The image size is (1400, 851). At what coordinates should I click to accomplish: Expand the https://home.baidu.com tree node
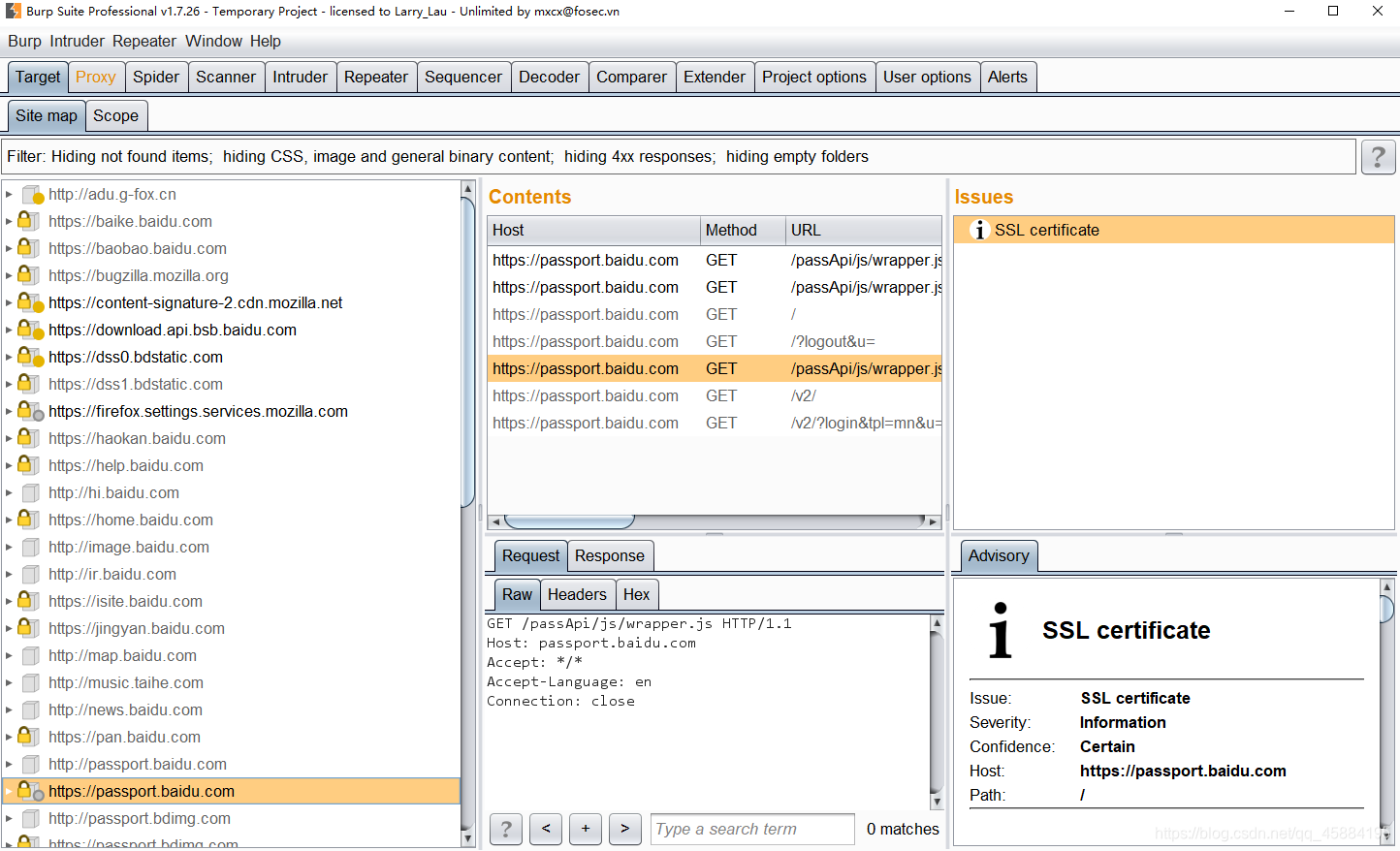[9, 520]
